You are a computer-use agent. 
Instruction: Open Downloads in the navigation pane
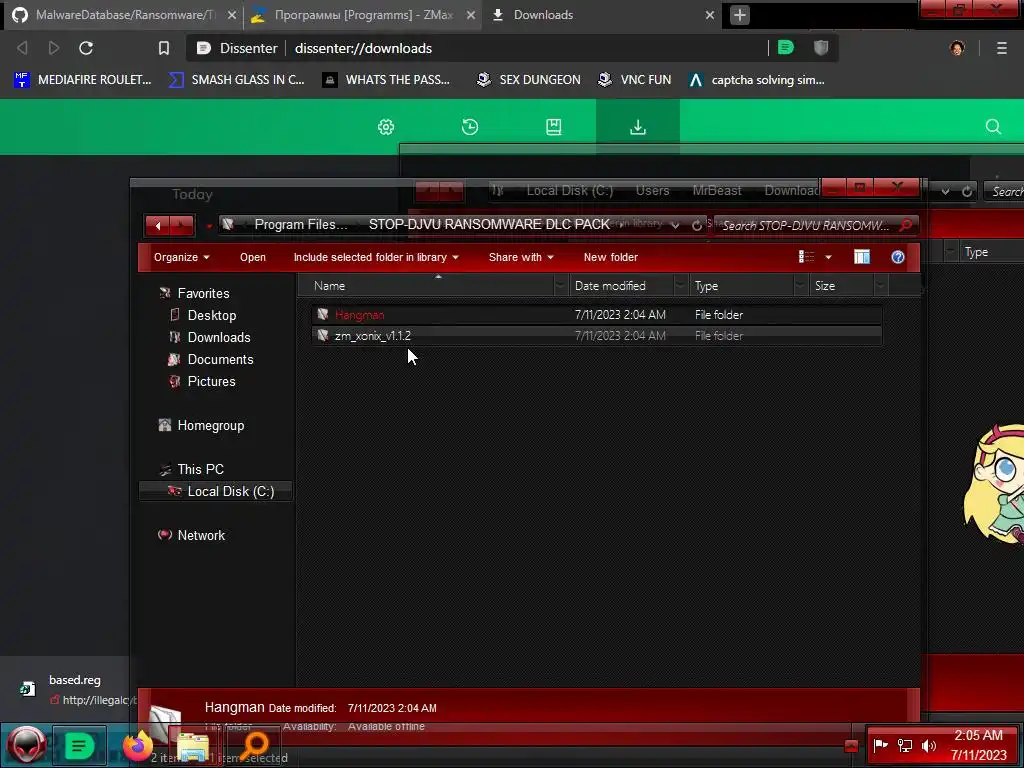pyautogui.click(x=219, y=338)
